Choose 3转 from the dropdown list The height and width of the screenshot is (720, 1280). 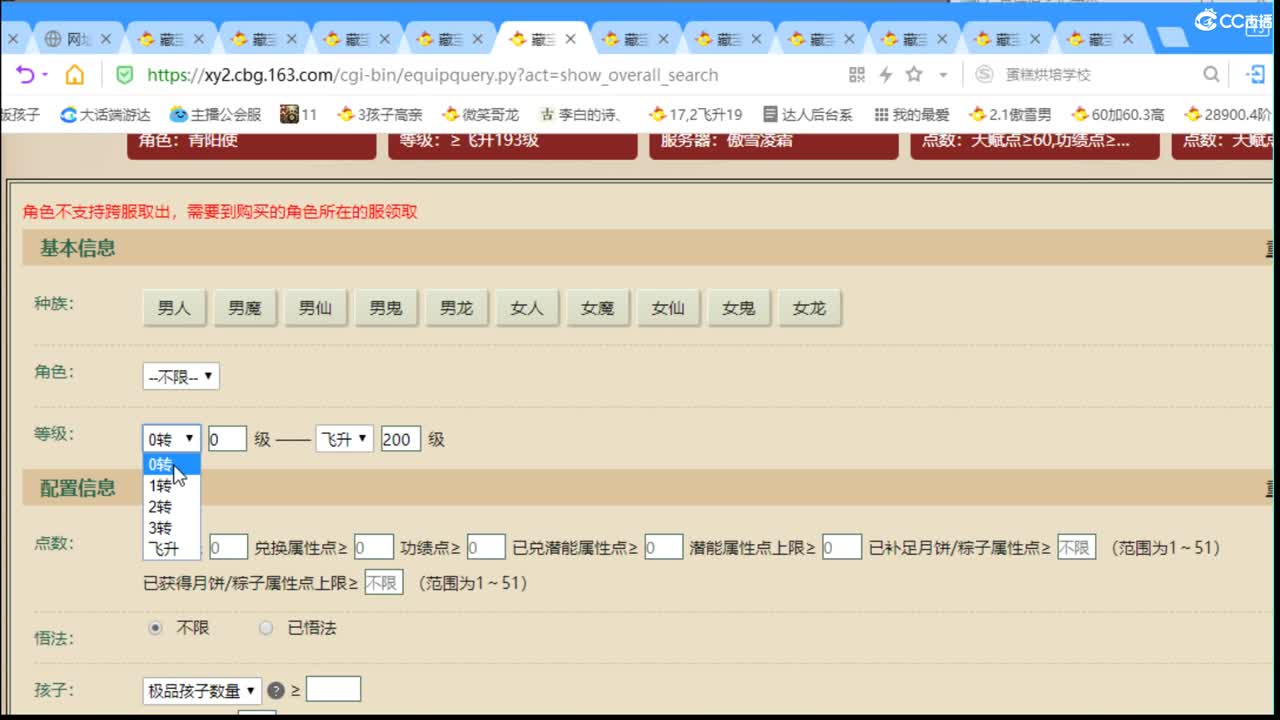pyautogui.click(x=172, y=528)
